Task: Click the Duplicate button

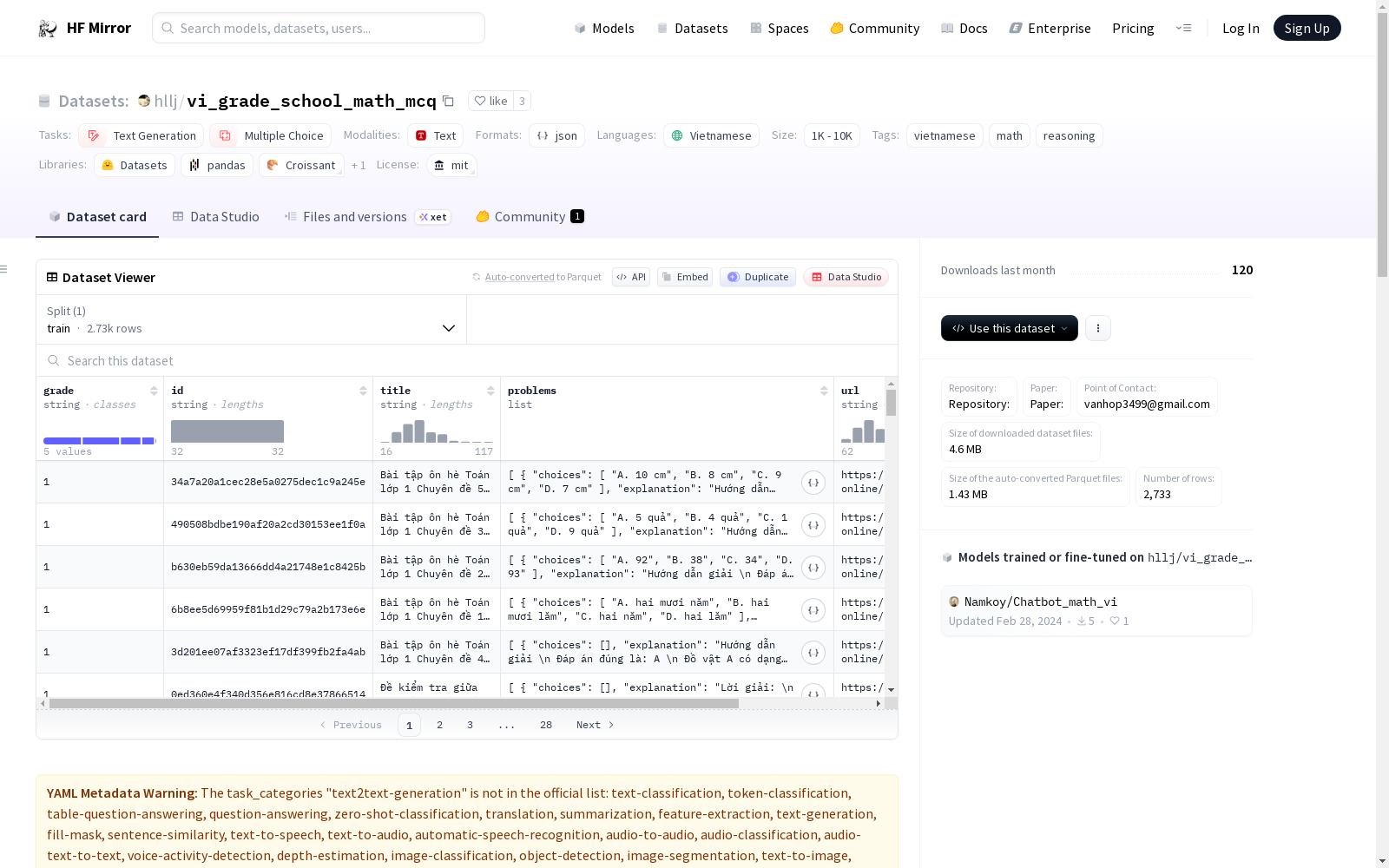Action: [758, 277]
